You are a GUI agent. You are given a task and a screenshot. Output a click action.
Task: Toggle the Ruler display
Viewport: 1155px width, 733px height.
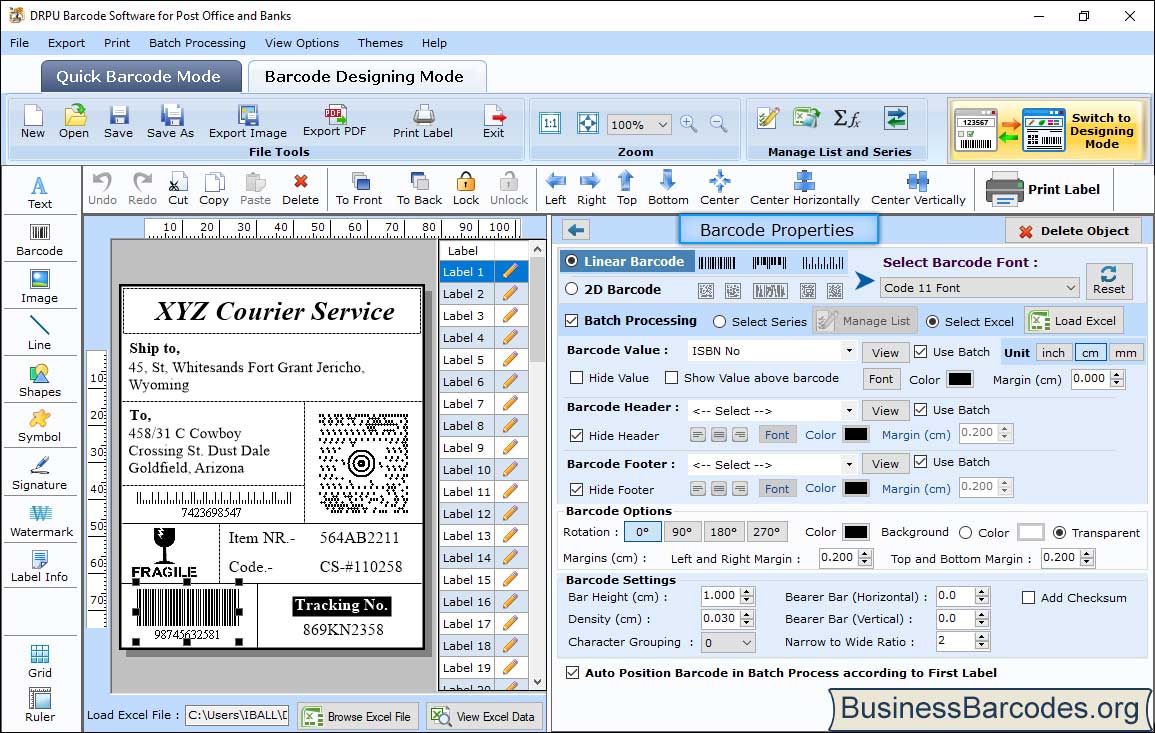pyautogui.click(x=40, y=706)
